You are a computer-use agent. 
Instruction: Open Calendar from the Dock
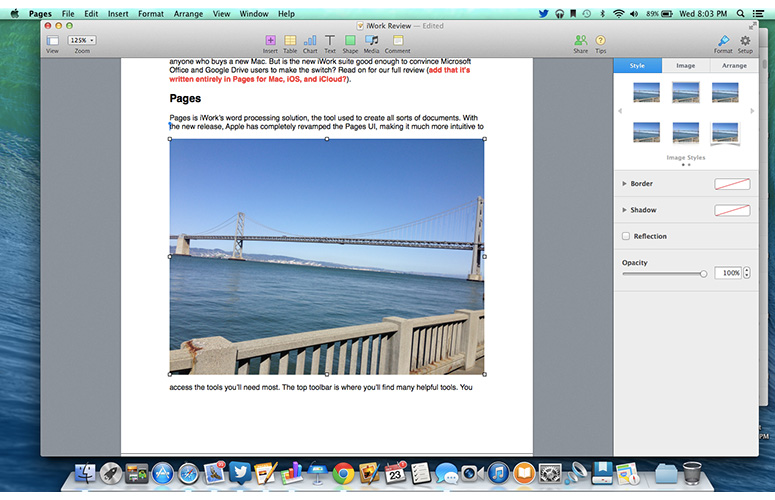tap(395, 473)
